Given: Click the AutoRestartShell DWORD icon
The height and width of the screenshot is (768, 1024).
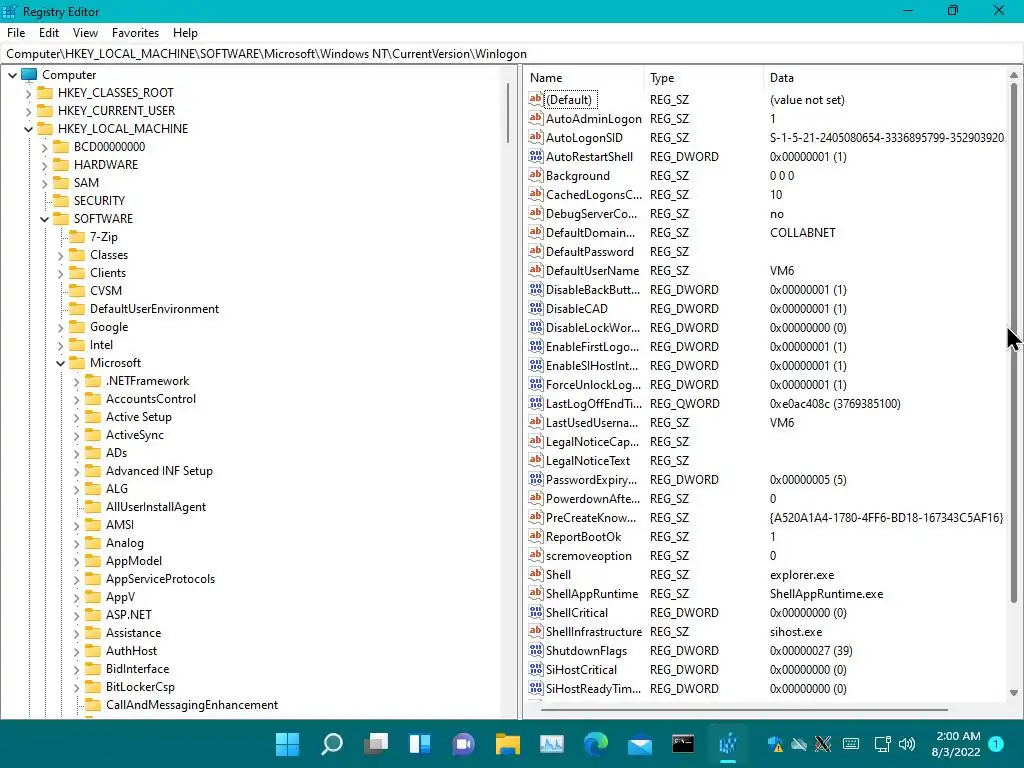Looking at the screenshot, I should (536, 156).
